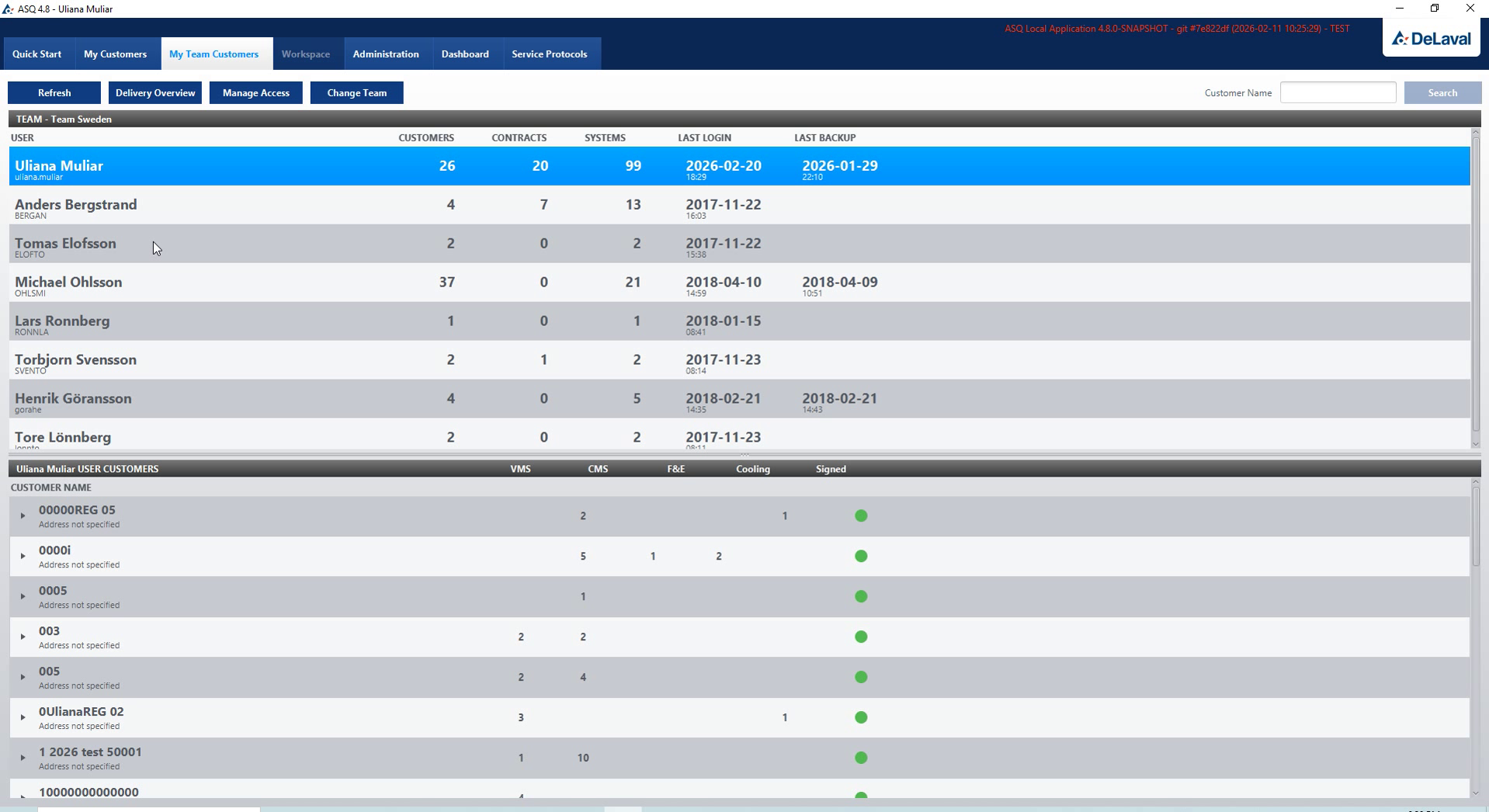Expand customer 00000REG 05 row
1489x812 pixels.
23,516
